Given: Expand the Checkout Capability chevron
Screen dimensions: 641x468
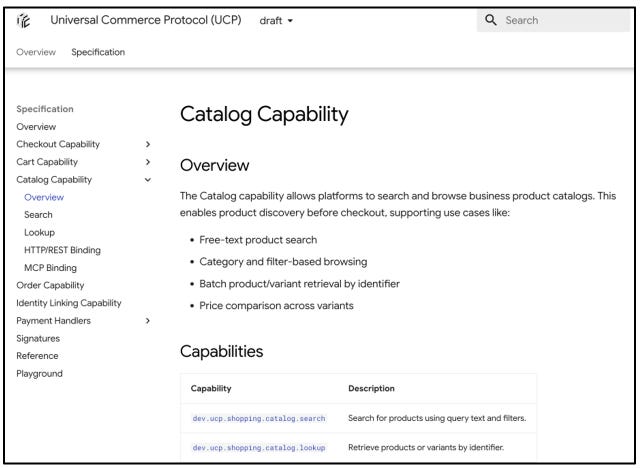Looking at the screenshot, I should (148, 144).
